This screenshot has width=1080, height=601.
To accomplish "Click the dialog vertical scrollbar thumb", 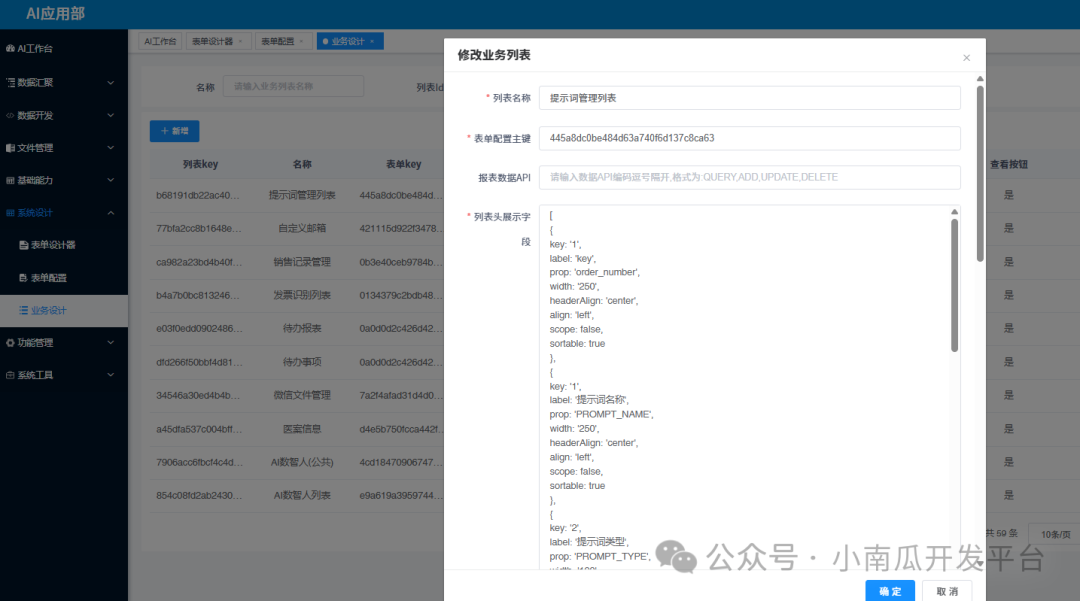I will click(x=980, y=173).
